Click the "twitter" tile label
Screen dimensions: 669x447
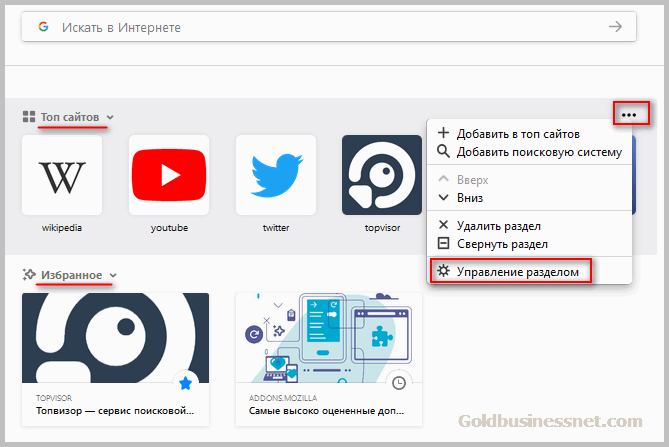pos(276,228)
